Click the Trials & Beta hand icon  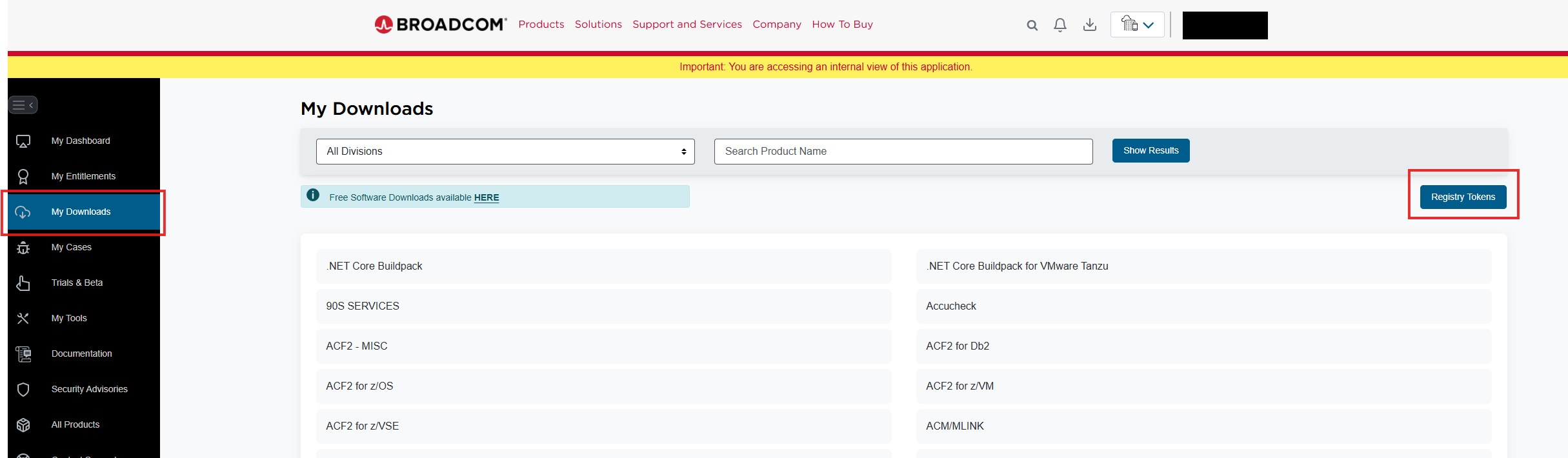(x=23, y=283)
